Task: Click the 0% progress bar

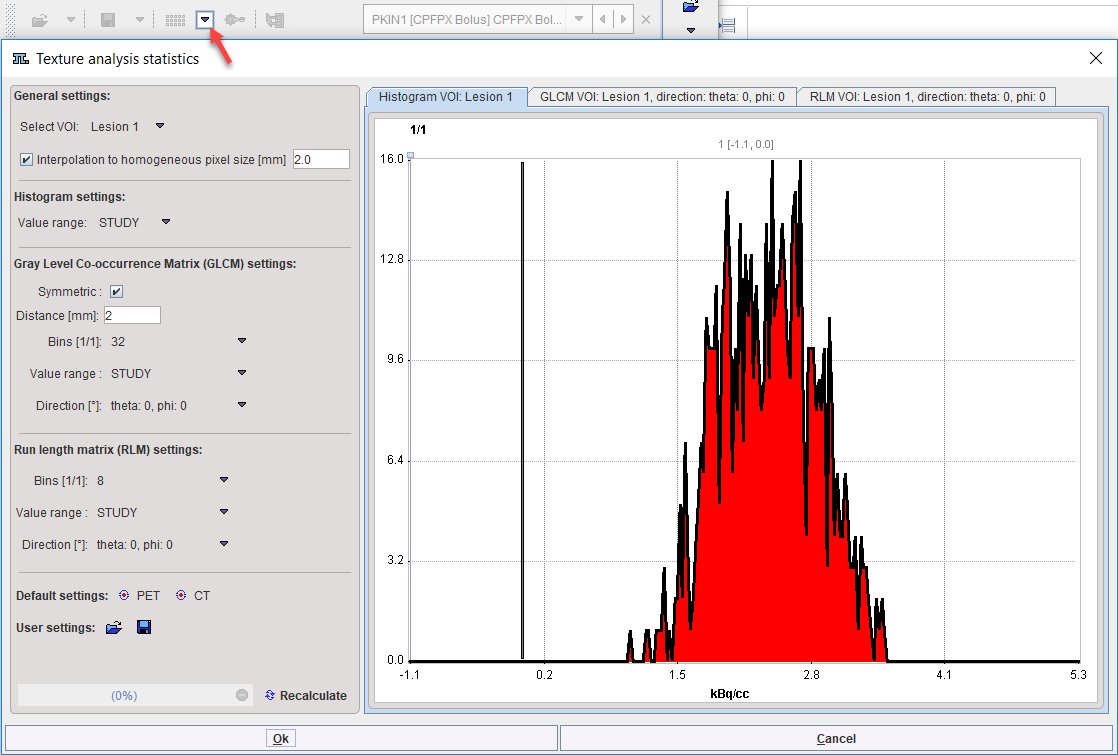Action: [124, 695]
